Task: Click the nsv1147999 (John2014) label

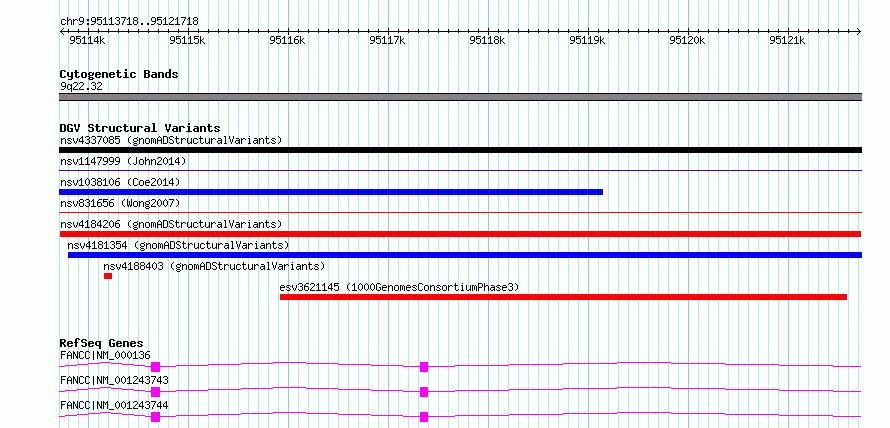Action: 123,161
